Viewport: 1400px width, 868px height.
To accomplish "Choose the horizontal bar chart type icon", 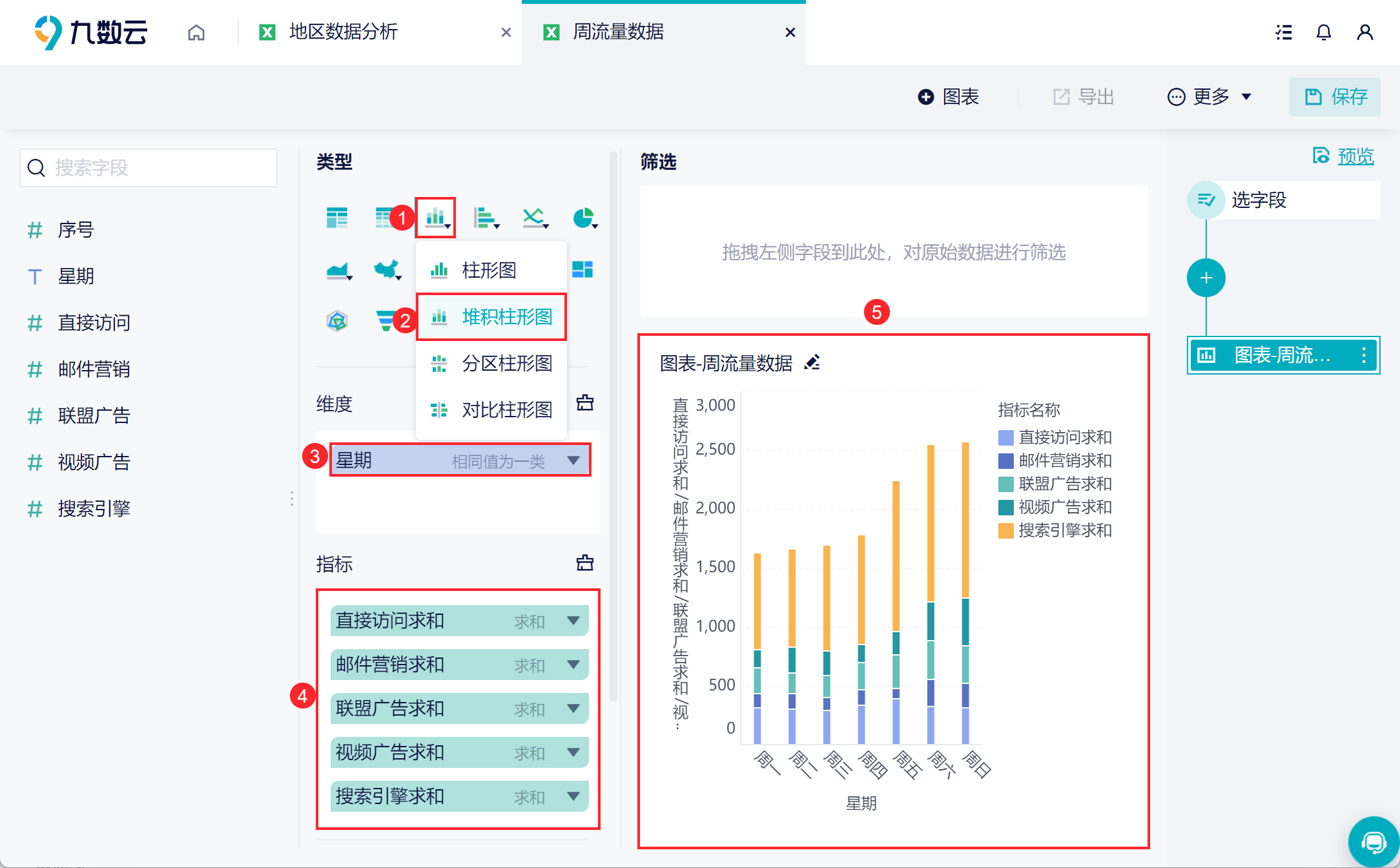I will coord(484,218).
